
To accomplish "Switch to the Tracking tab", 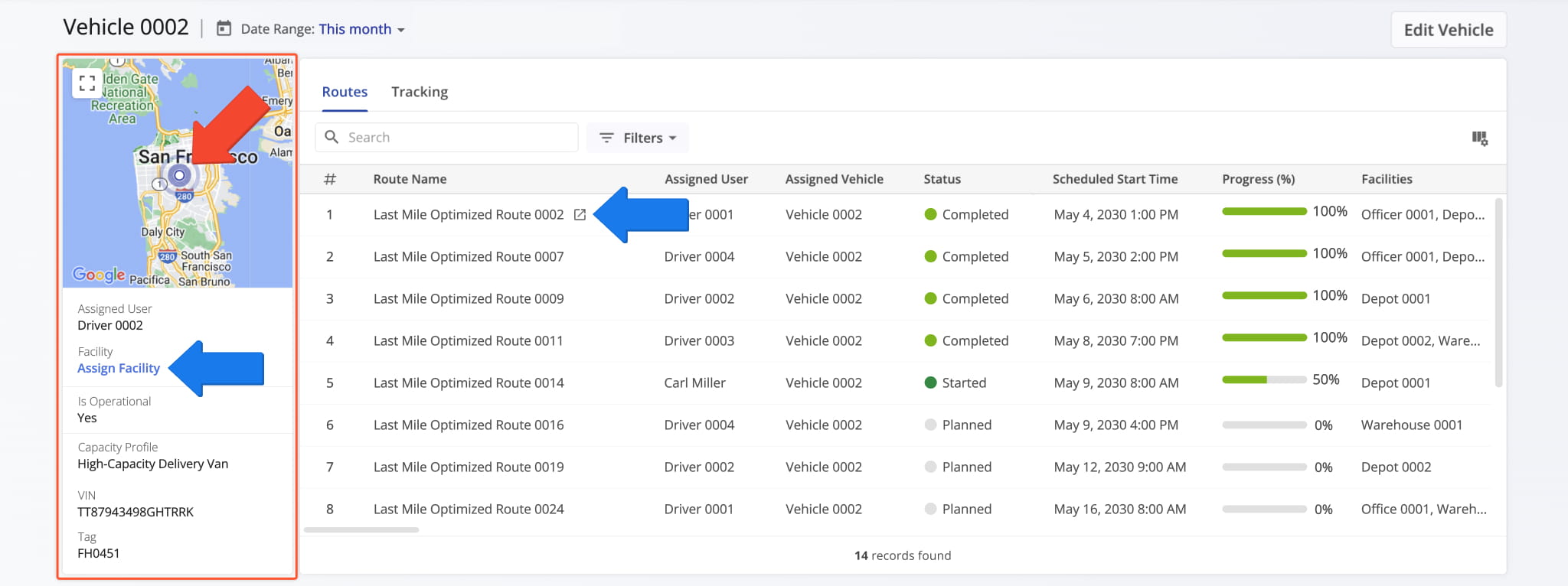I will (419, 92).
